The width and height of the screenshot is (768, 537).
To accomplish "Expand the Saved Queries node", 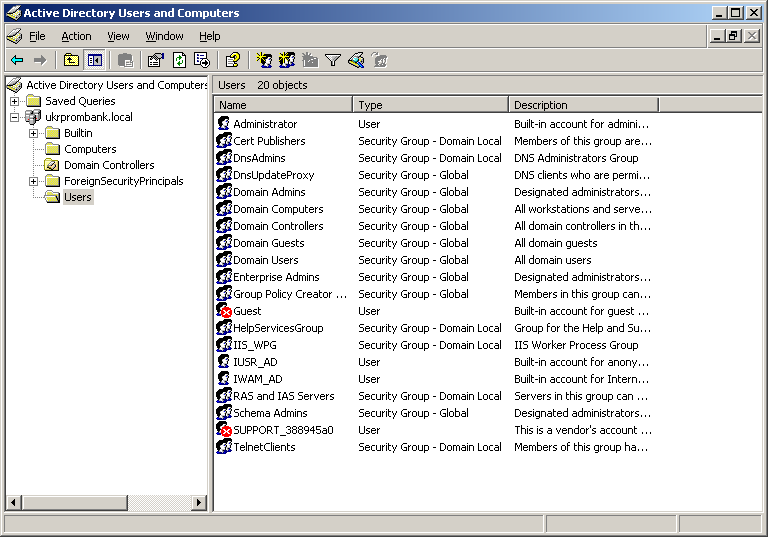I will click(x=15, y=101).
